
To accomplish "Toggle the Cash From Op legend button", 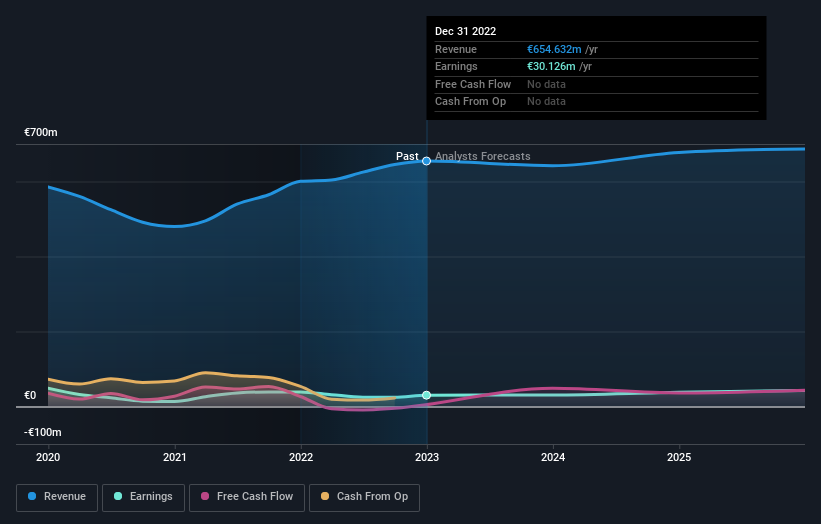I will coord(364,497).
